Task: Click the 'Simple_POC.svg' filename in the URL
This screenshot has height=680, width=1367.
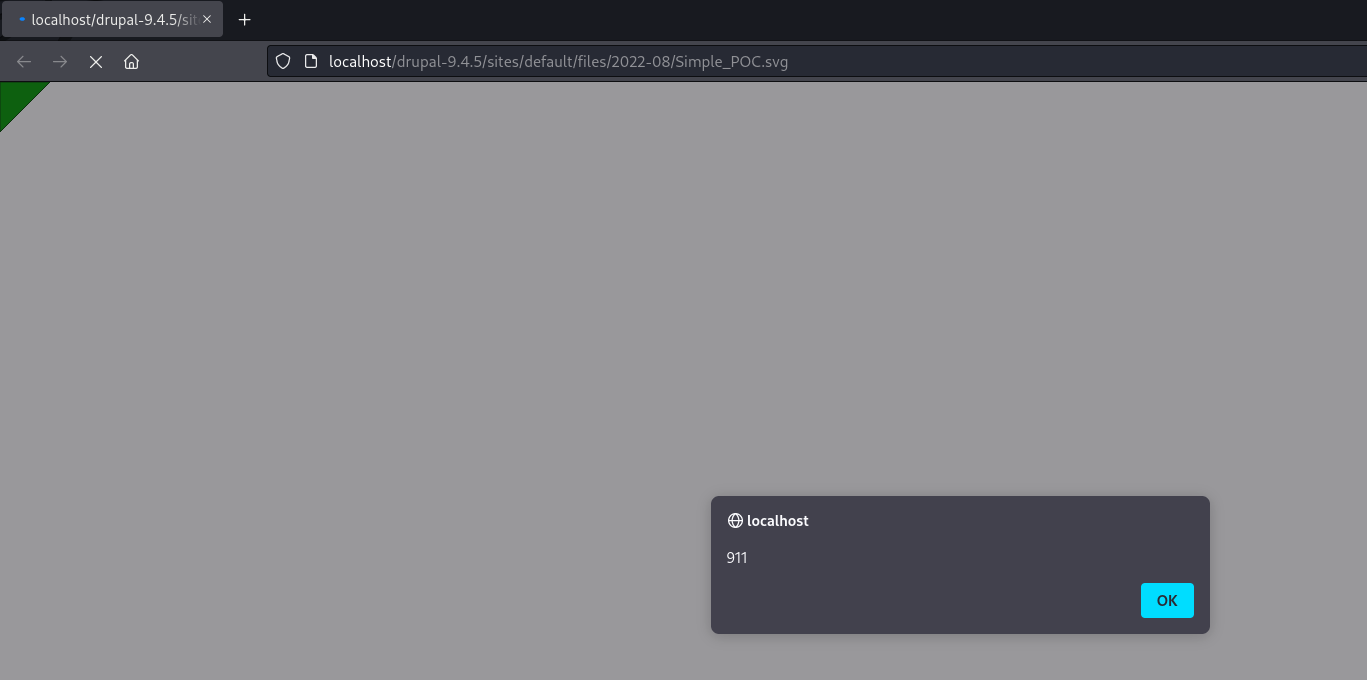Action: [x=731, y=62]
